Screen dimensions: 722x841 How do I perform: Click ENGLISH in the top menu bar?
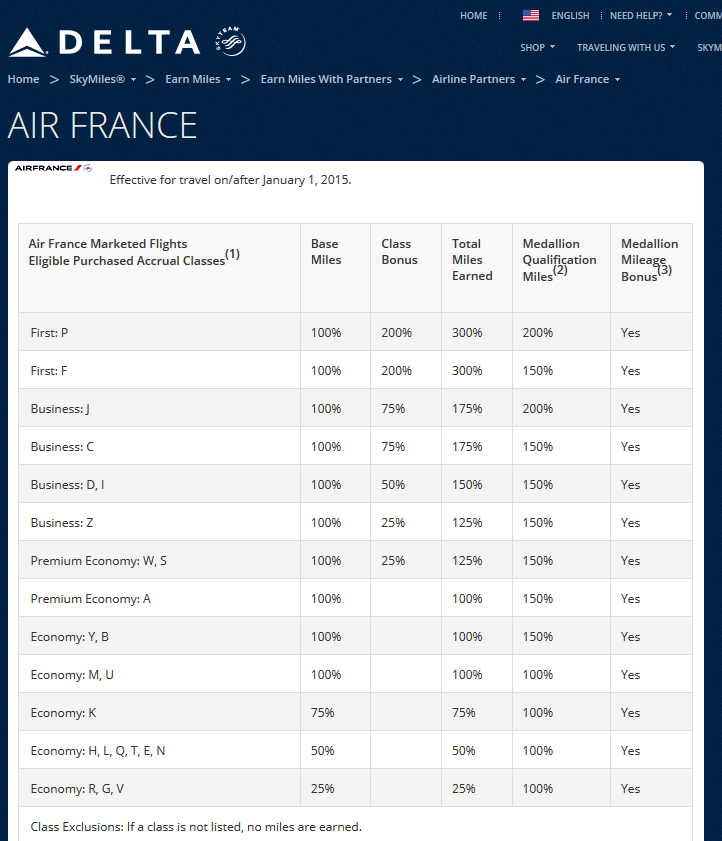click(x=570, y=15)
